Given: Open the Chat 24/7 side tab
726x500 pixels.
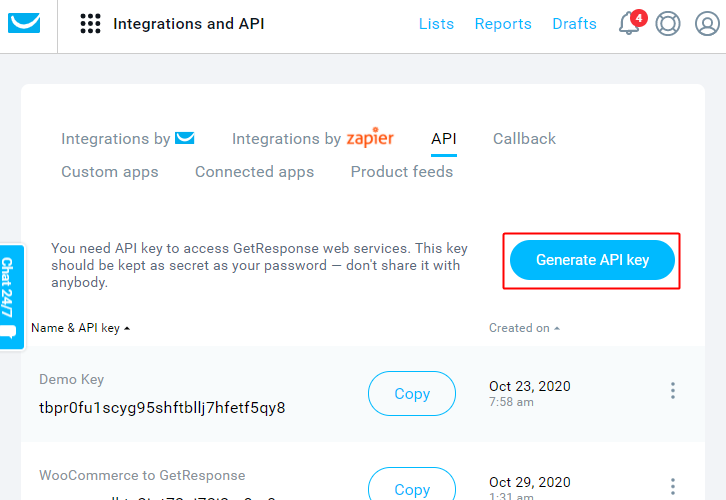Looking at the screenshot, I should [x=11, y=297].
